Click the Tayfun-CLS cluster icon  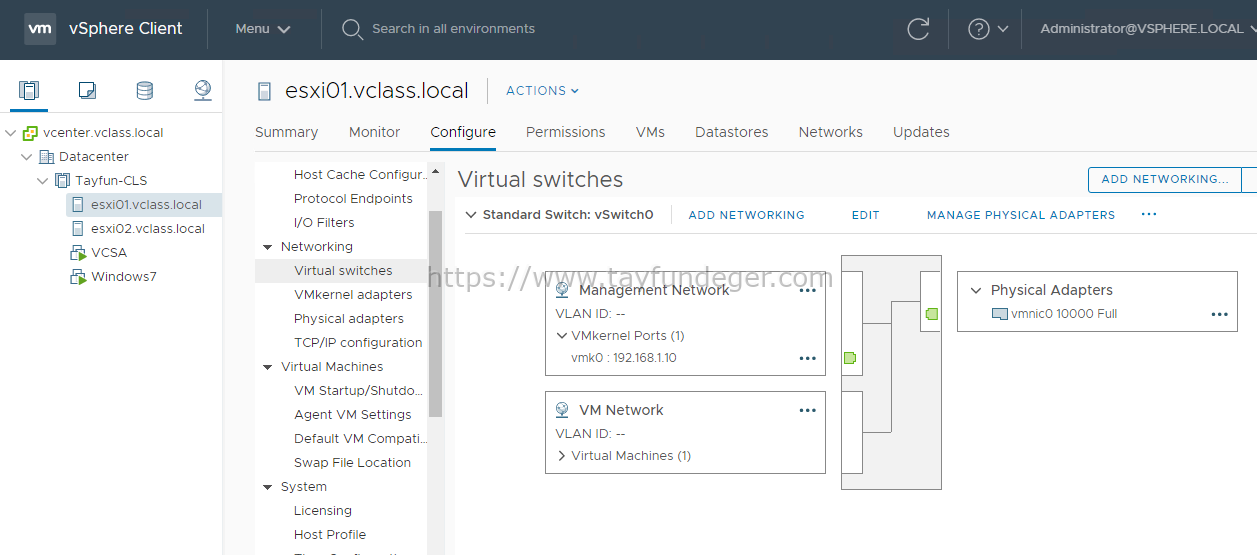coord(62,181)
